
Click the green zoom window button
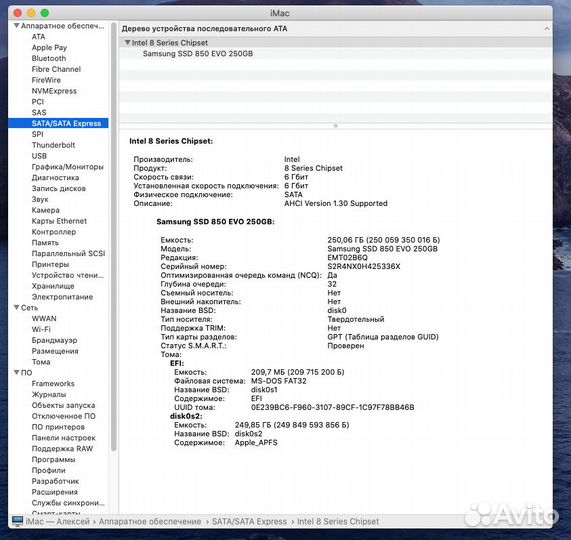[45, 13]
